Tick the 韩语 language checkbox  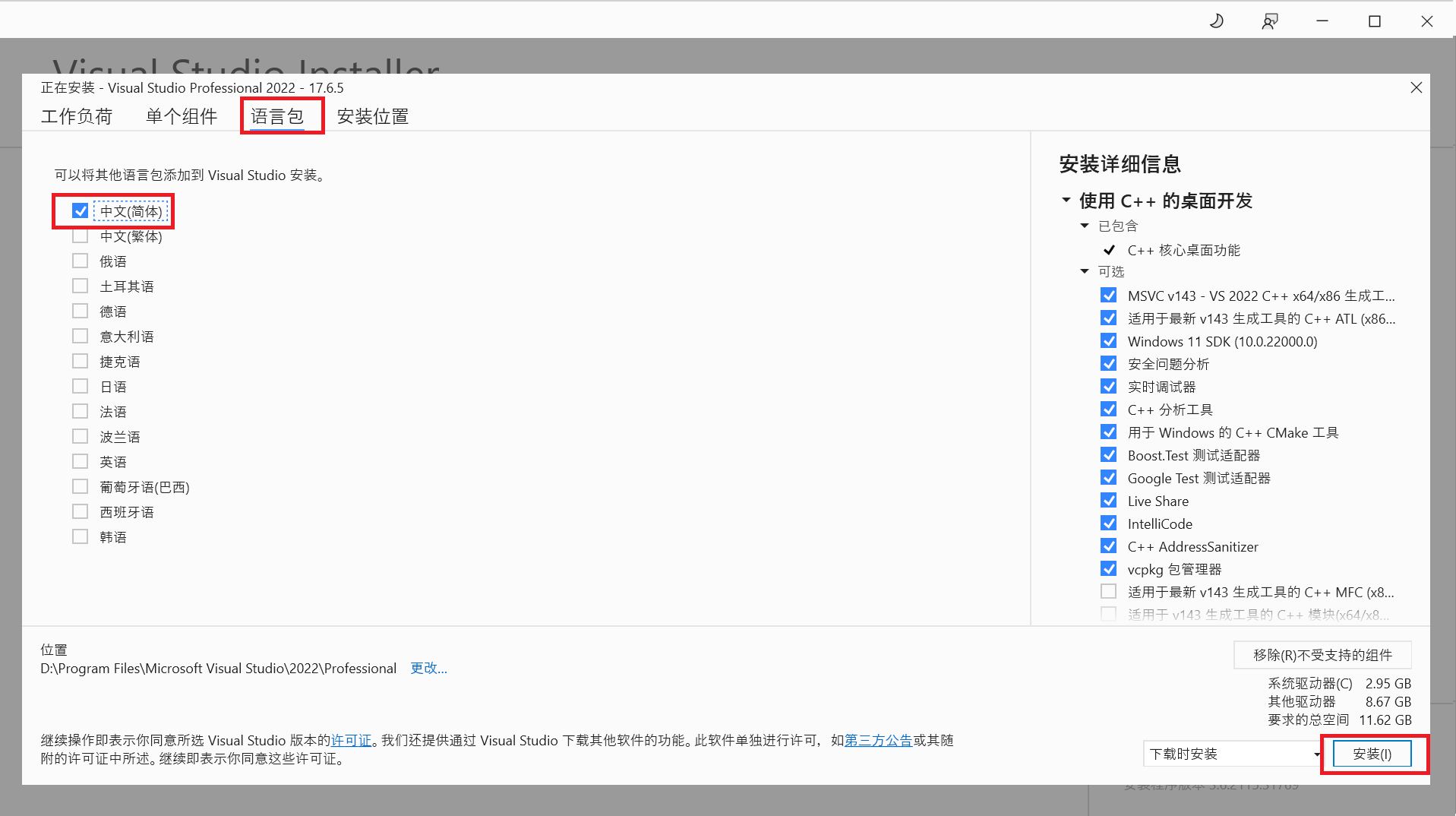click(80, 537)
